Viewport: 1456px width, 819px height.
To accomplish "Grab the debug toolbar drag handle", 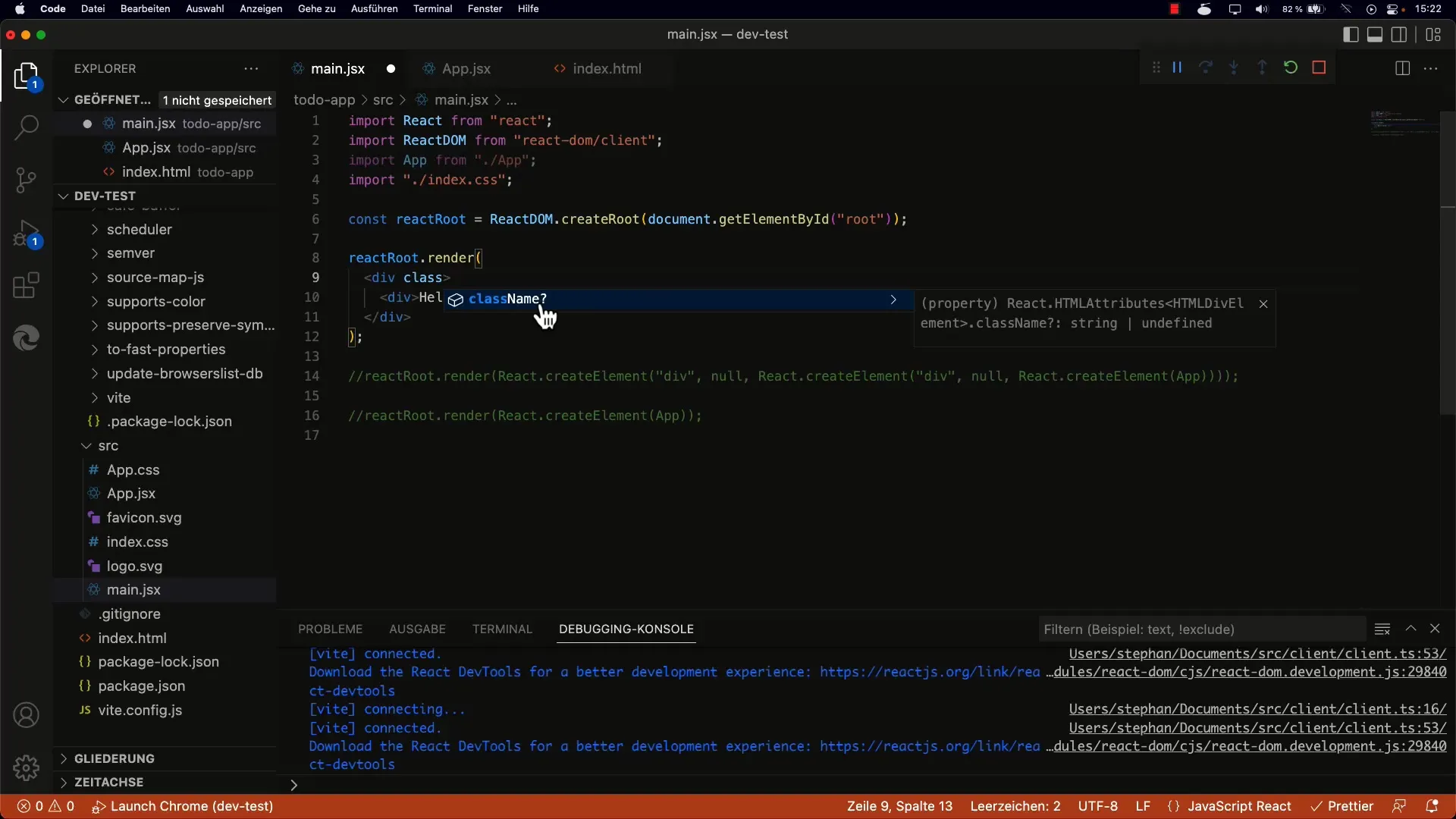I will point(1156,67).
